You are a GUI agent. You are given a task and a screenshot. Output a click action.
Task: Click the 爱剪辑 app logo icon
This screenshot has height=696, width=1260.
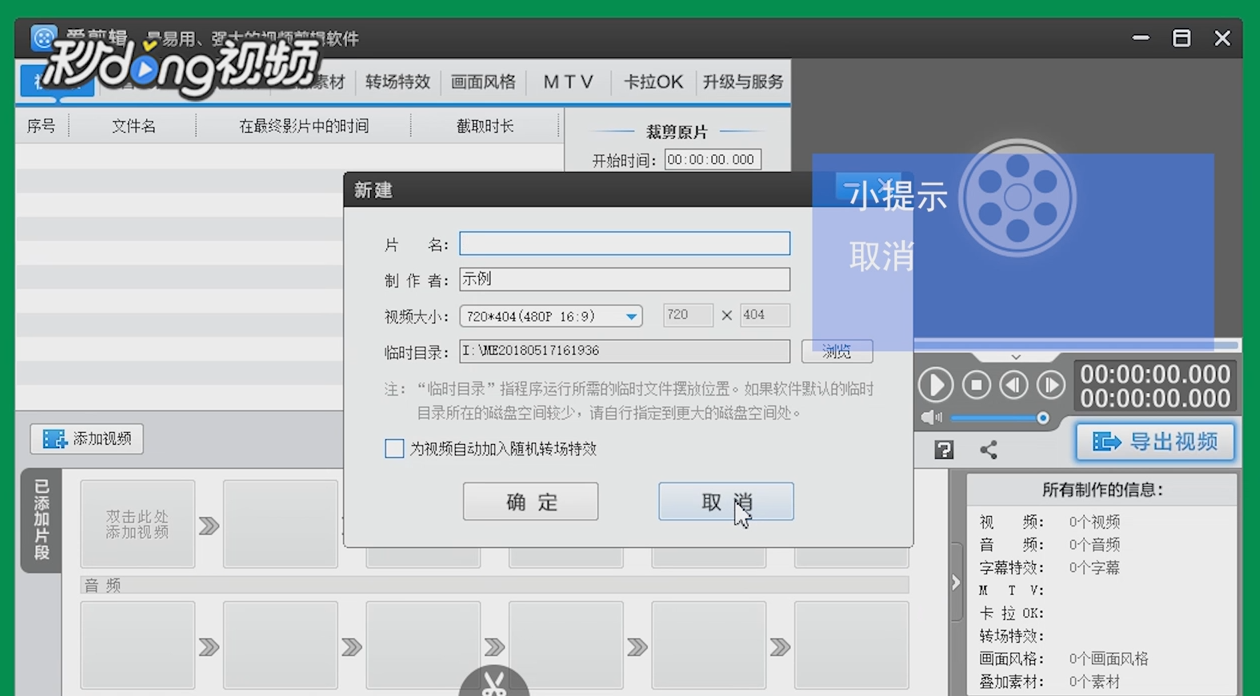coord(43,39)
